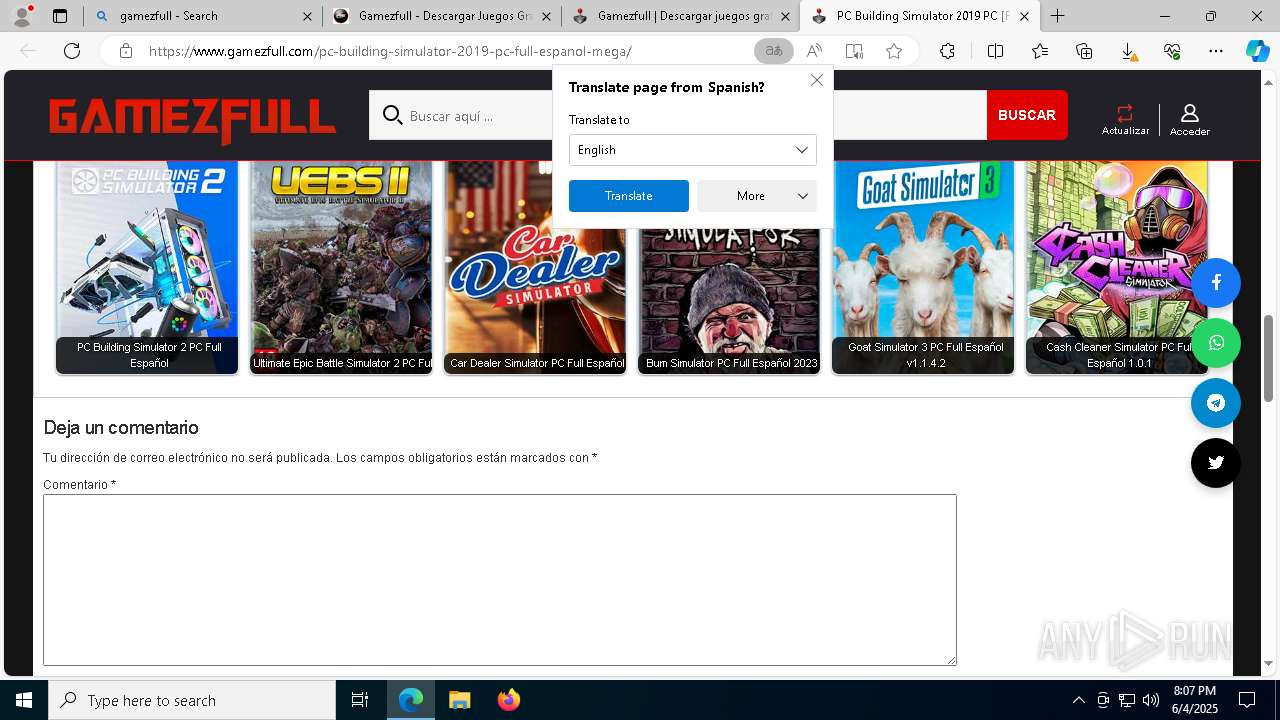Click the browser translate icon in address bar

coord(773,51)
